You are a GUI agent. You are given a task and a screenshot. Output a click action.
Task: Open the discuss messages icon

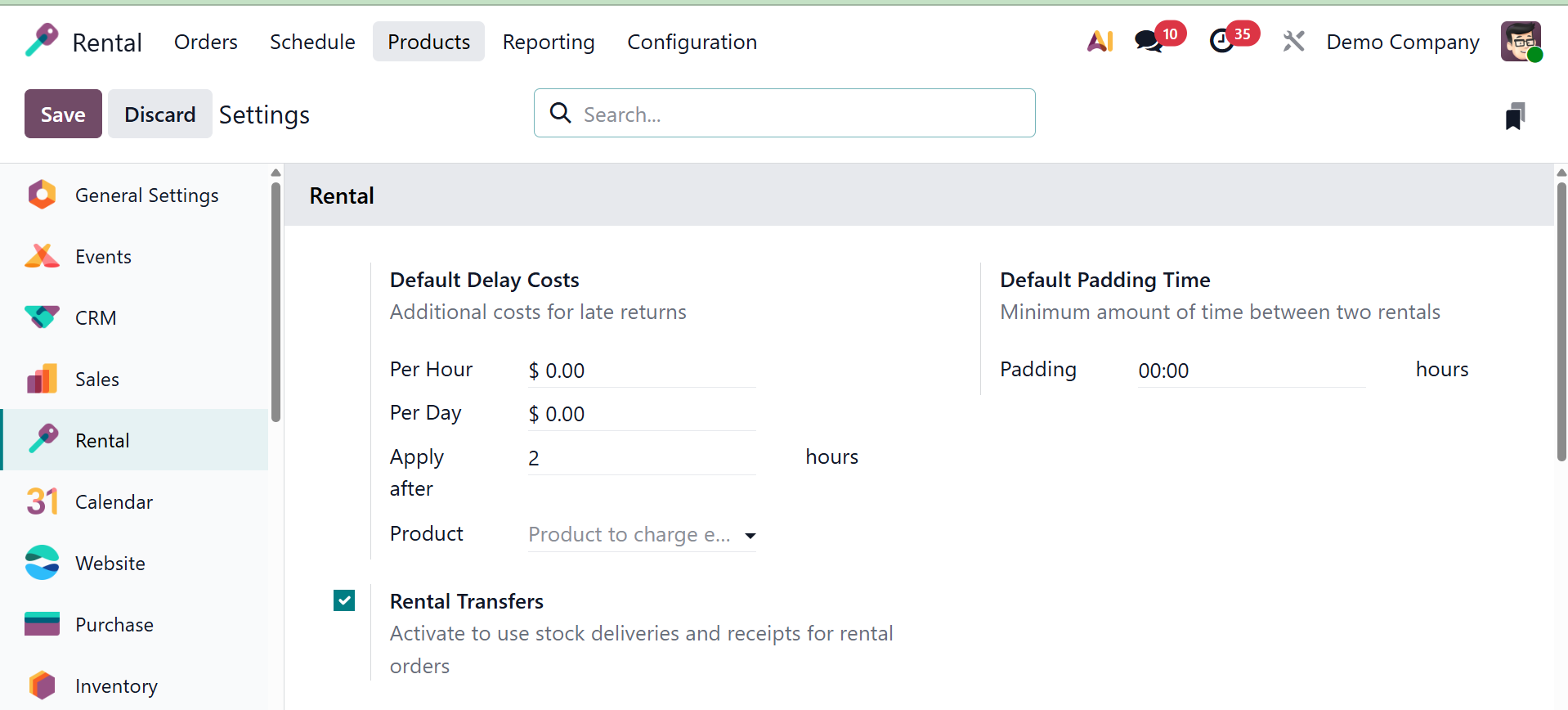tap(1149, 41)
